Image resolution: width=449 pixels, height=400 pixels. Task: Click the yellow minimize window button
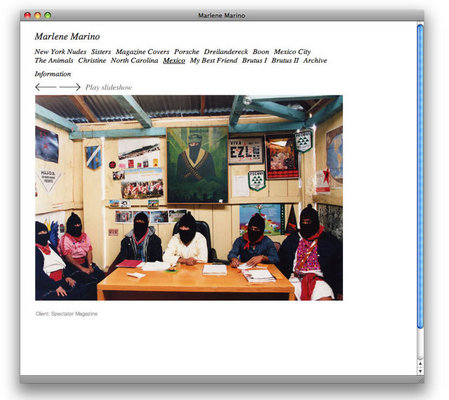[38, 15]
